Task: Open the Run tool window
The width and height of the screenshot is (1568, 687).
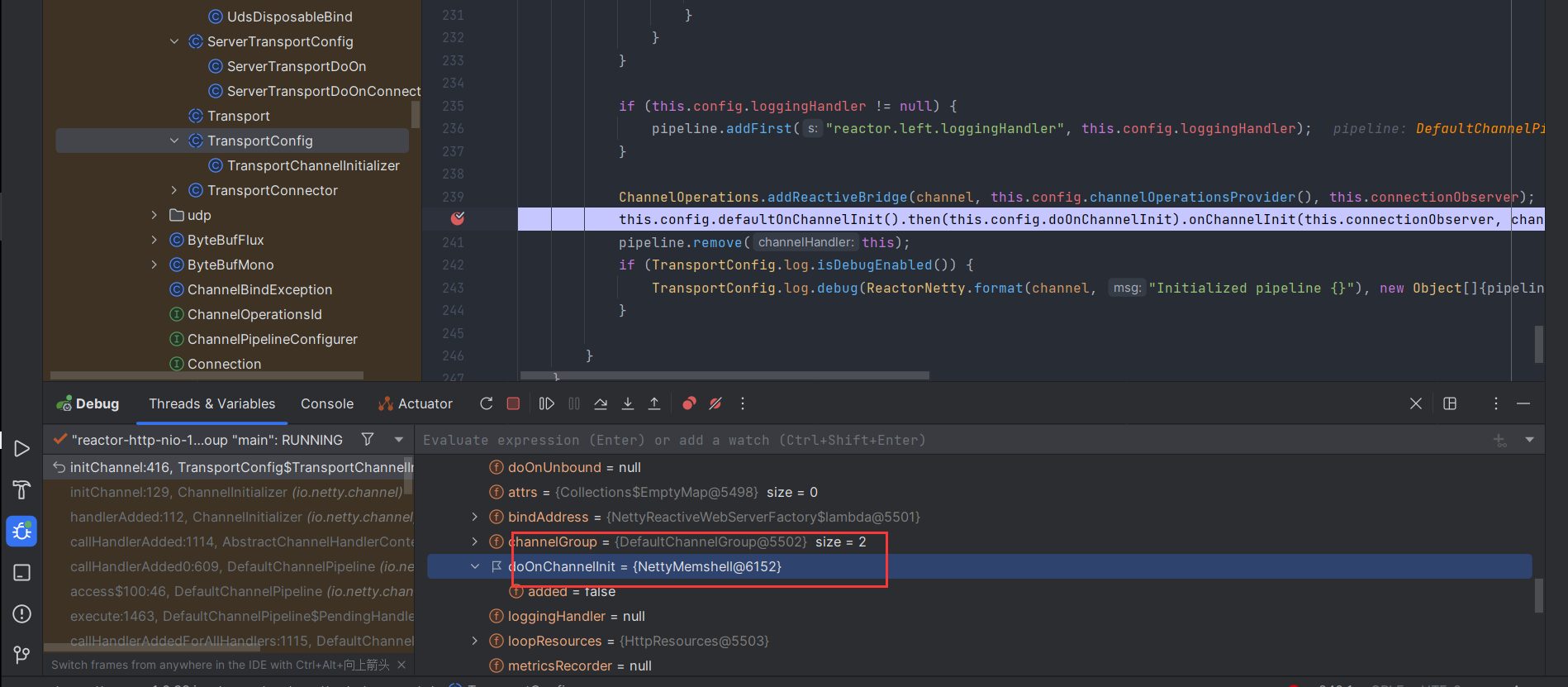Action: point(22,448)
